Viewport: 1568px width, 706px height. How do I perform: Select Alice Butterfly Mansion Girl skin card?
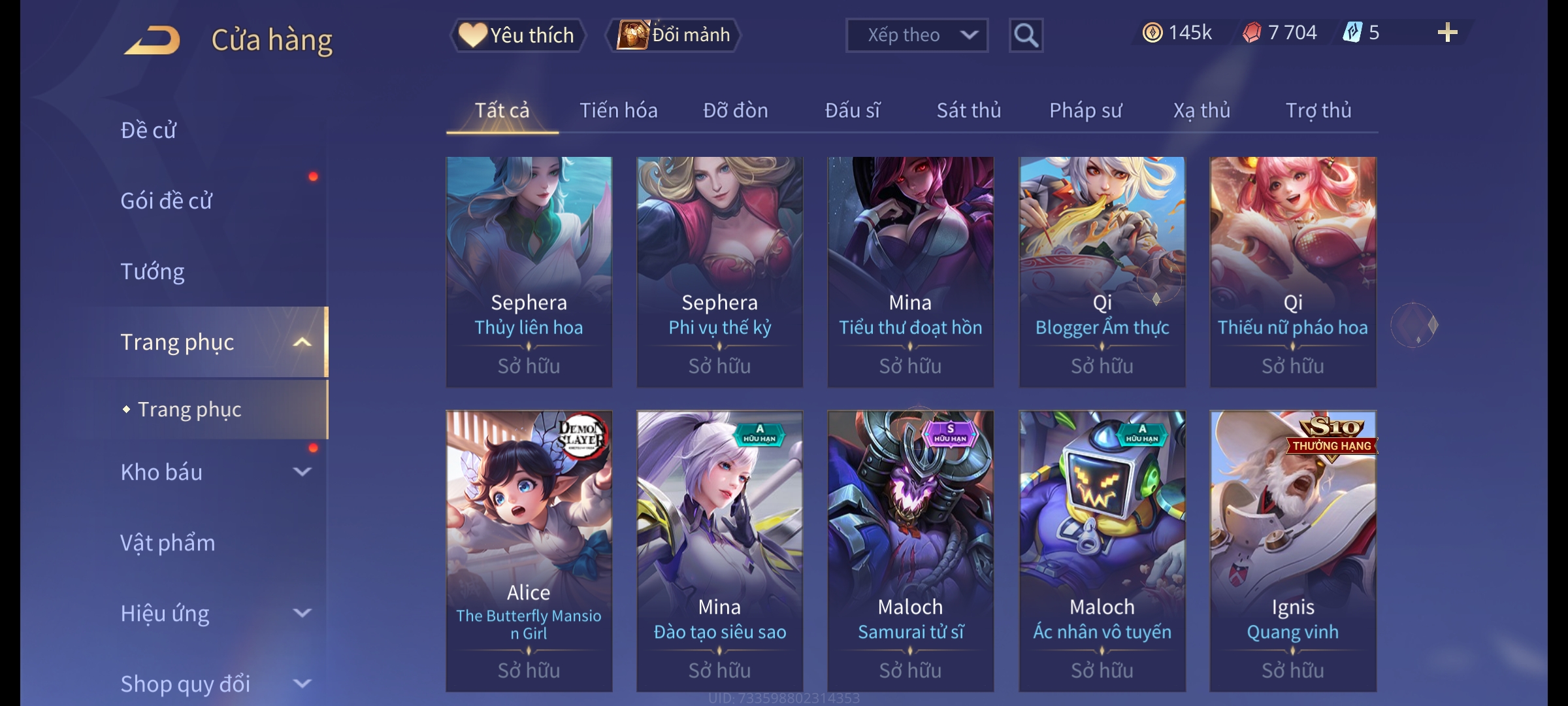[x=529, y=550]
